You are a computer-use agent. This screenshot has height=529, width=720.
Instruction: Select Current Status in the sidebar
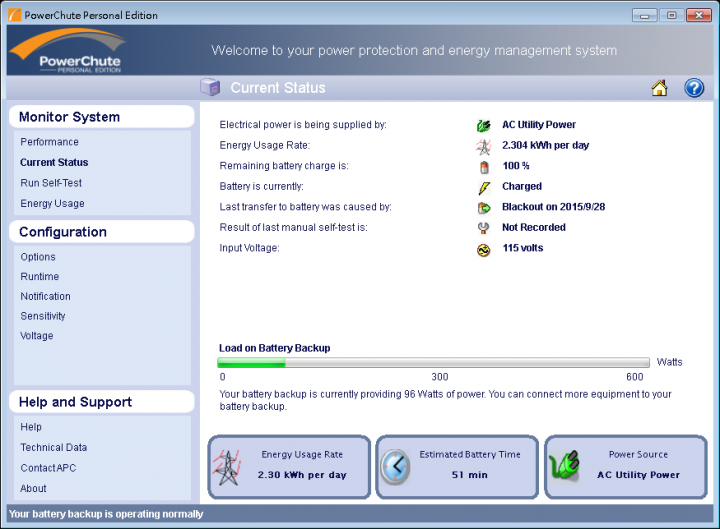click(54, 163)
